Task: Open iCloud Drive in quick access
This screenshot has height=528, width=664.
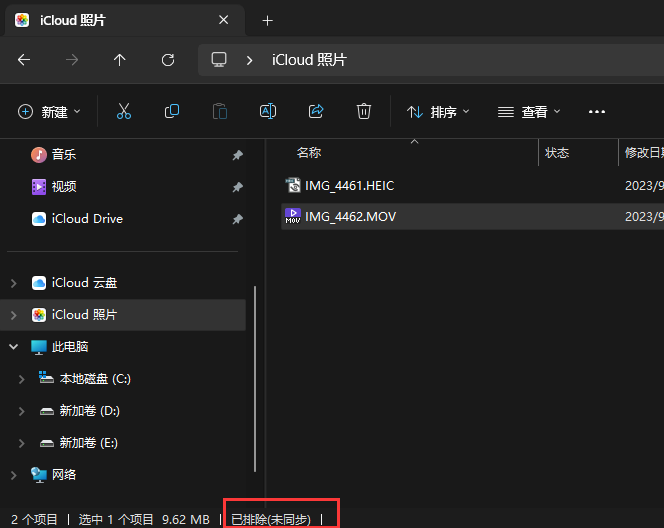Action: pyautogui.click(x=87, y=218)
